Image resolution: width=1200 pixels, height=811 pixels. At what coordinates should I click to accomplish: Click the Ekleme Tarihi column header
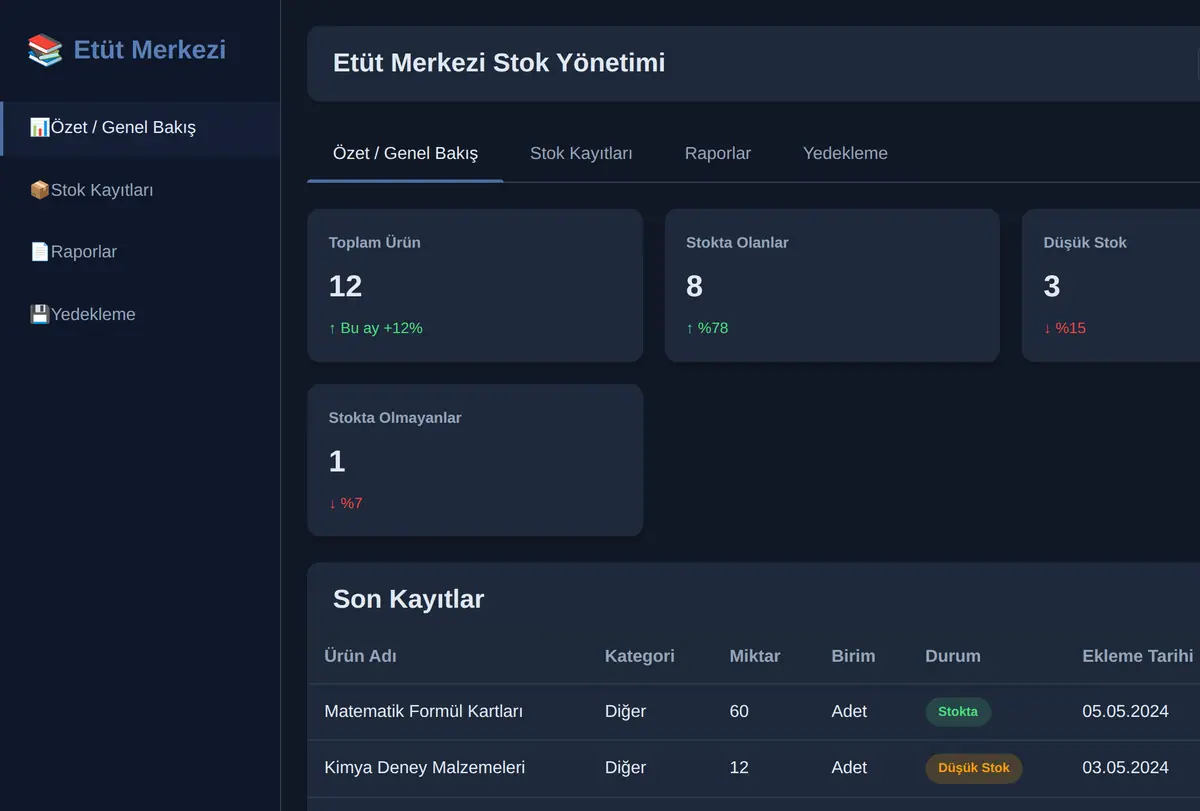(1138, 656)
